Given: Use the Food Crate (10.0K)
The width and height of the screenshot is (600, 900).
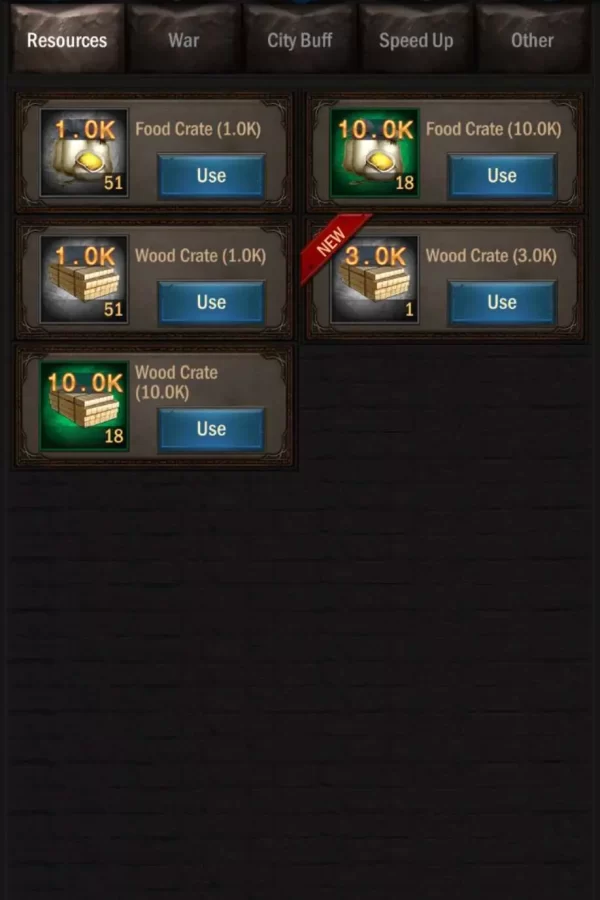Looking at the screenshot, I should coord(502,176).
